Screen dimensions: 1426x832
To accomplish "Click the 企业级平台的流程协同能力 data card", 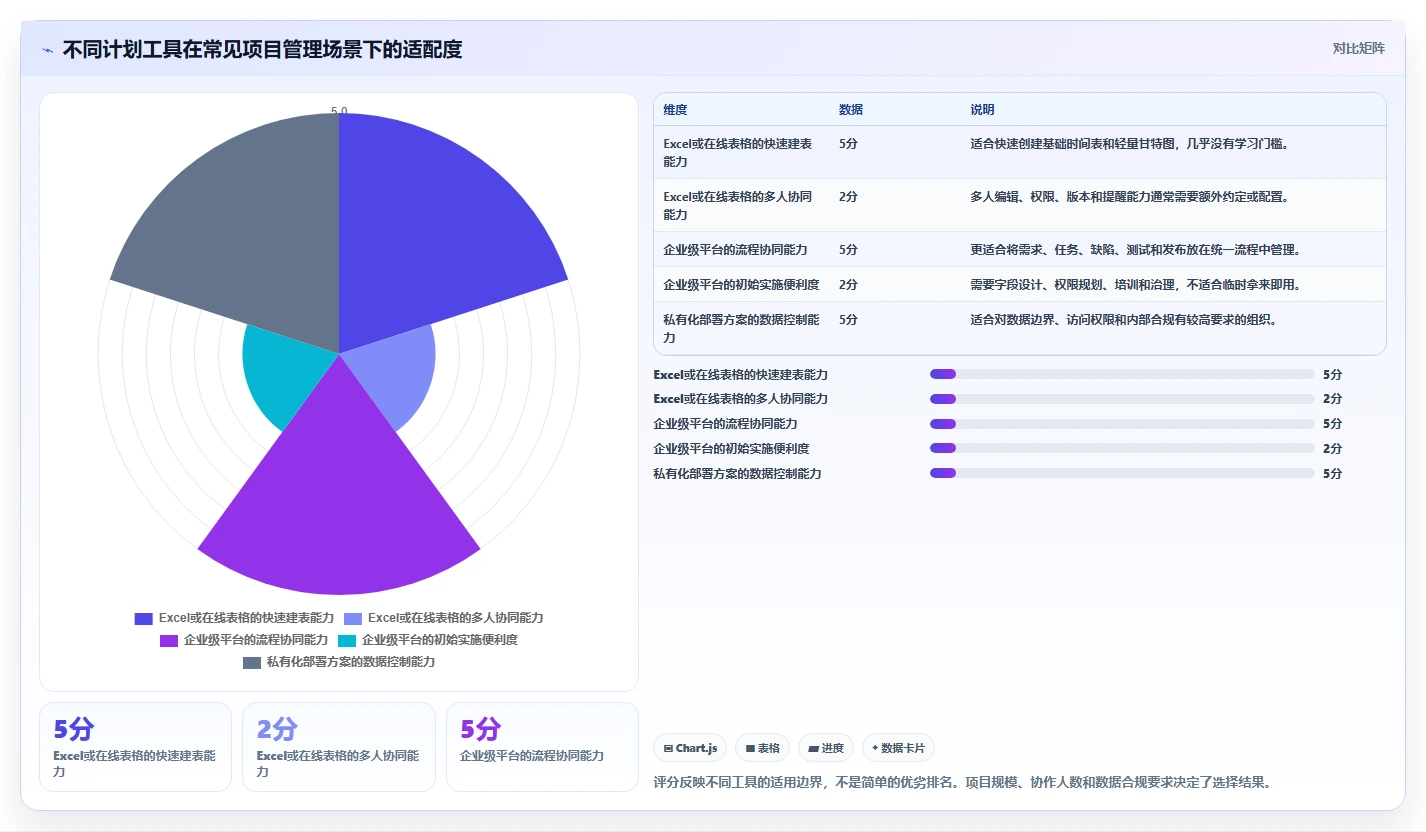I will [x=542, y=747].
